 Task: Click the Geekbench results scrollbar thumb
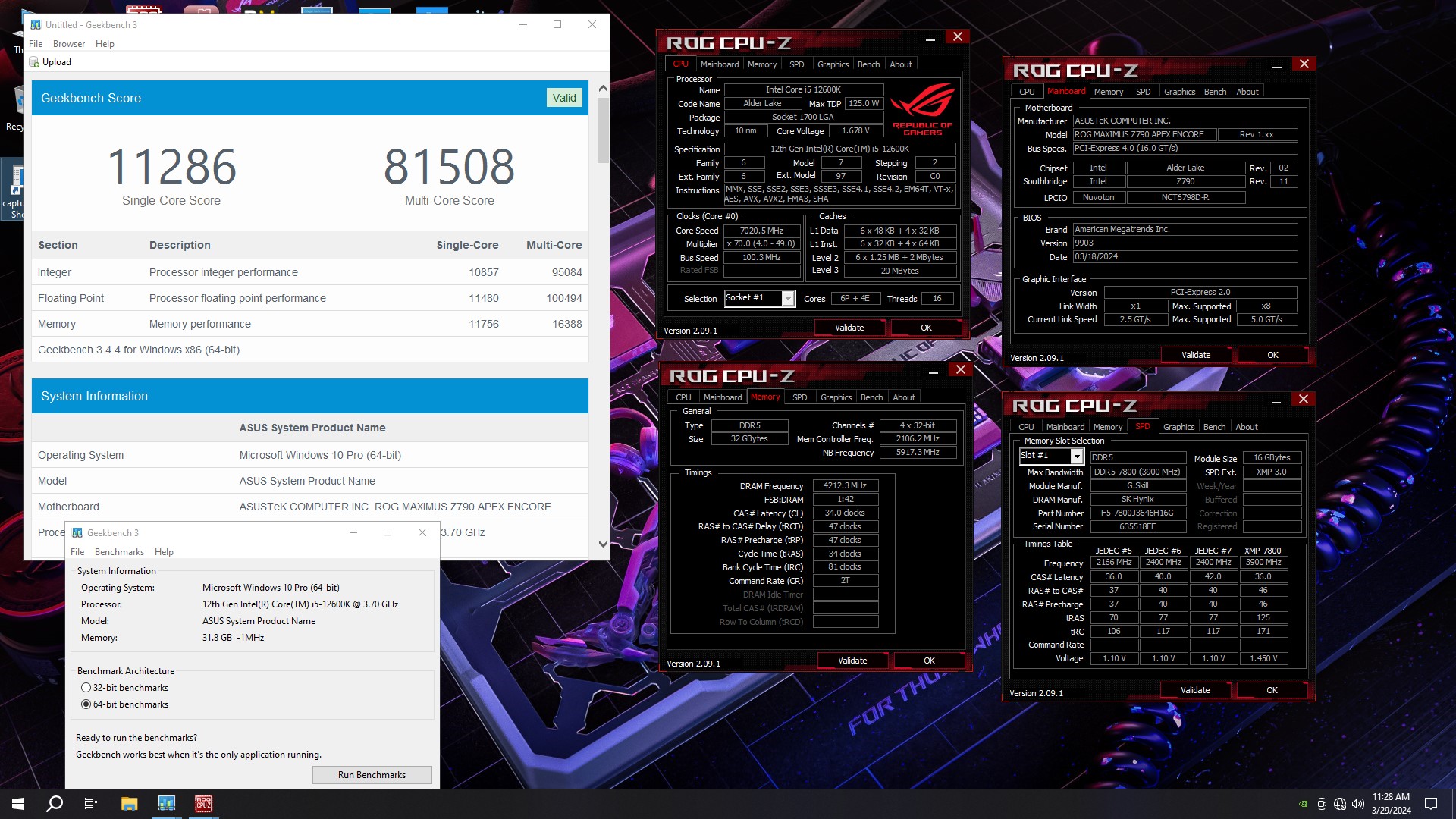click(x=603, y=130)
